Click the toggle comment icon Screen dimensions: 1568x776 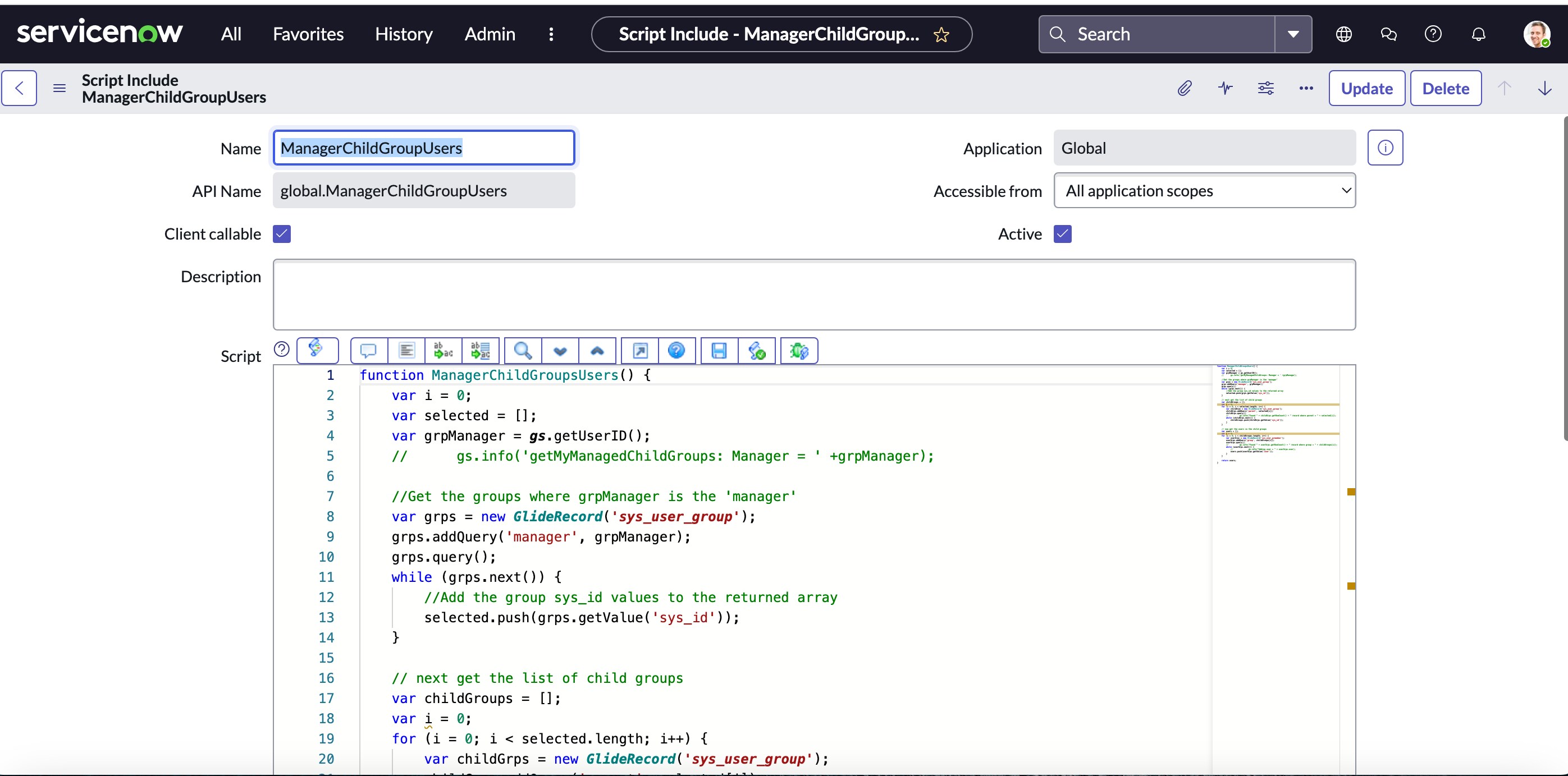coord(369,350)
